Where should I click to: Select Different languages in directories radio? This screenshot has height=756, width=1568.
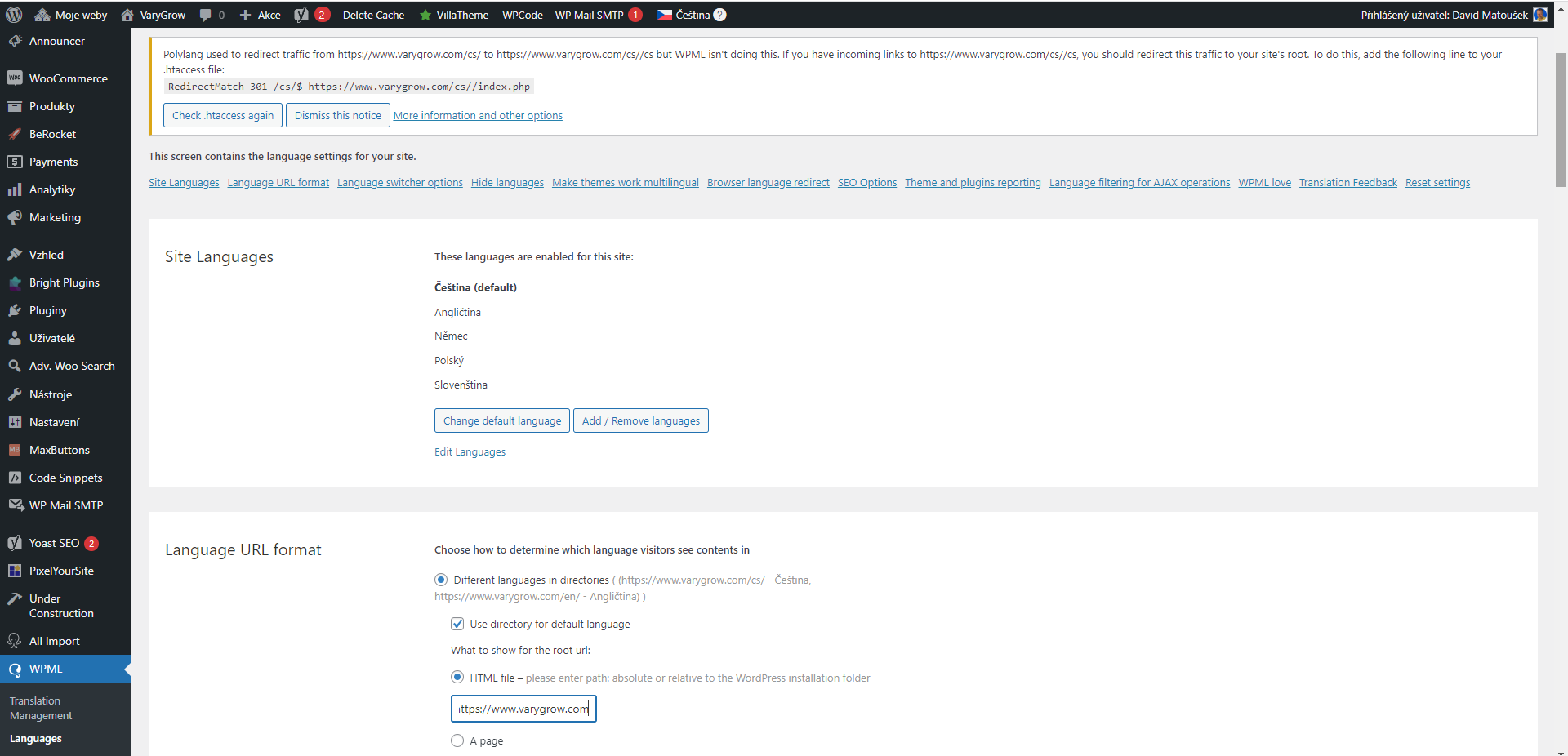441,580
